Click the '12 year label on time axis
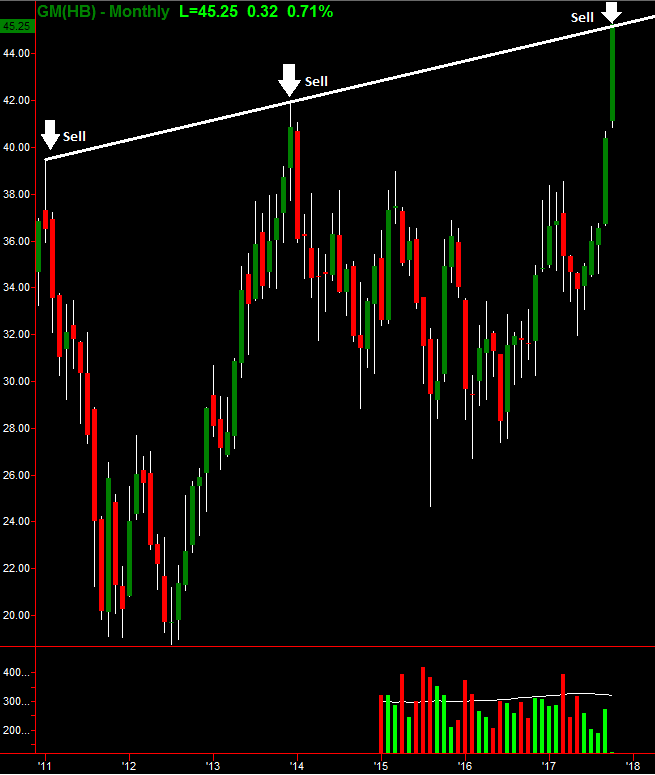The height and width of the screenshot is (775, 655). (129, 766)
